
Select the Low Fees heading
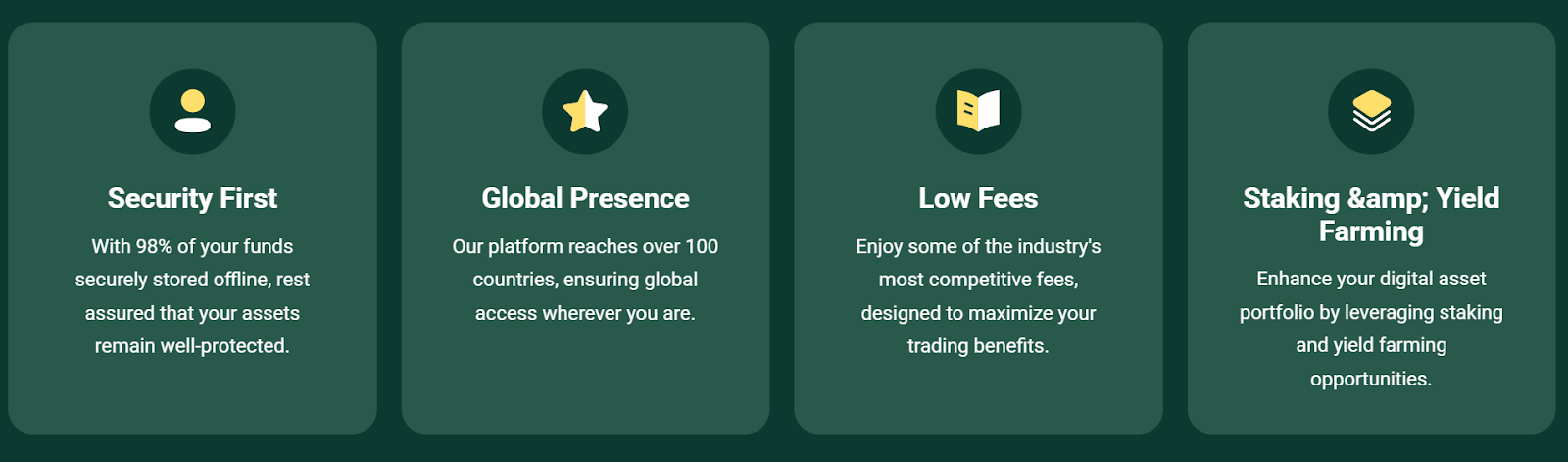[x=978, y=198]
